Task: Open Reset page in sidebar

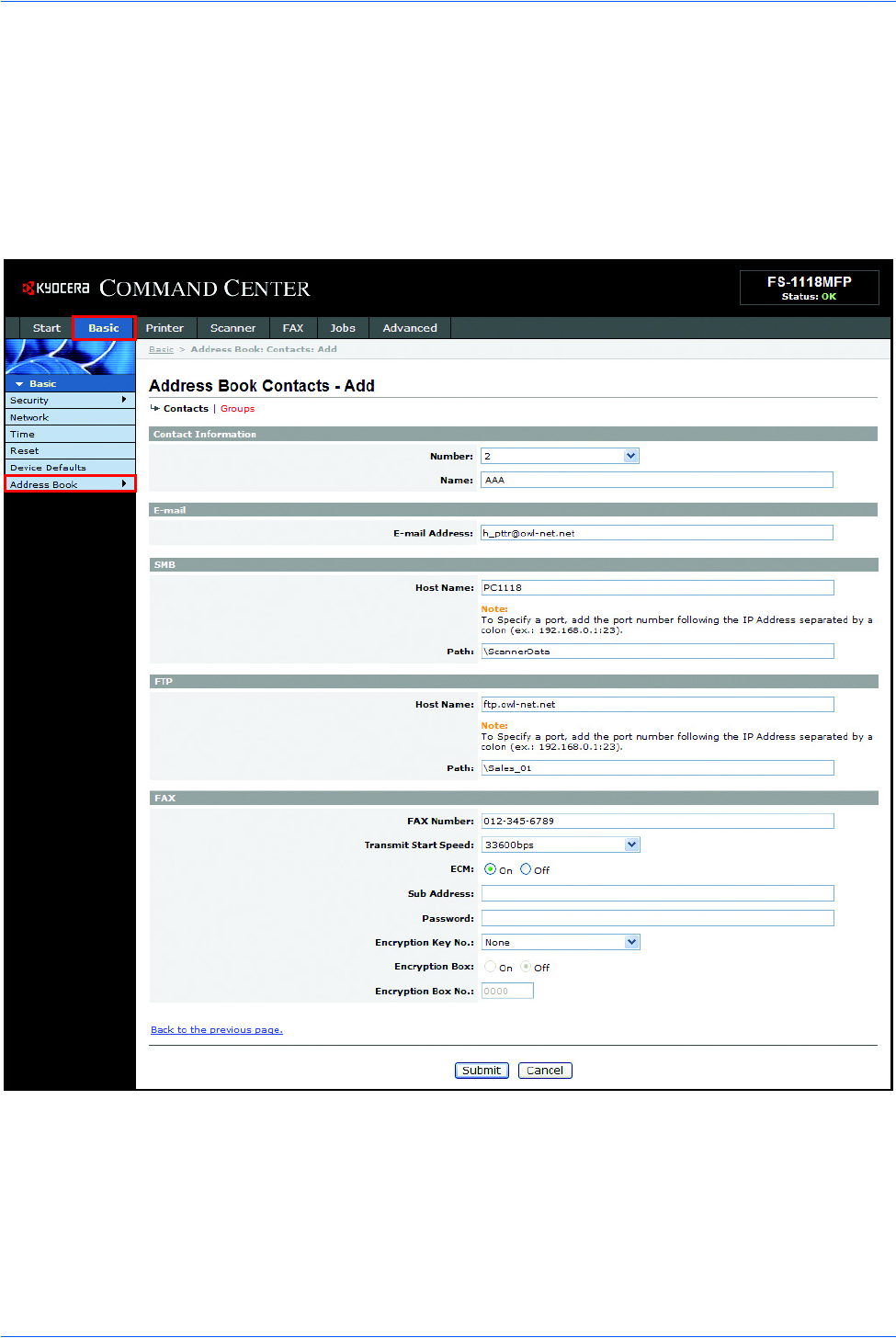Action: [x=70, y=450]
